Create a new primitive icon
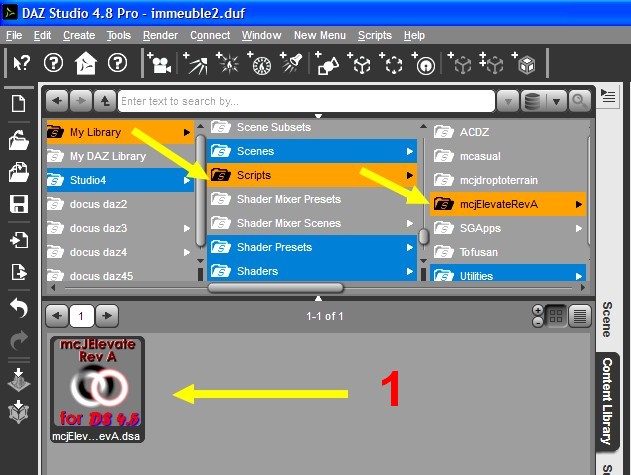The width and height of the screenshot is (631, 475). [326, 63]
